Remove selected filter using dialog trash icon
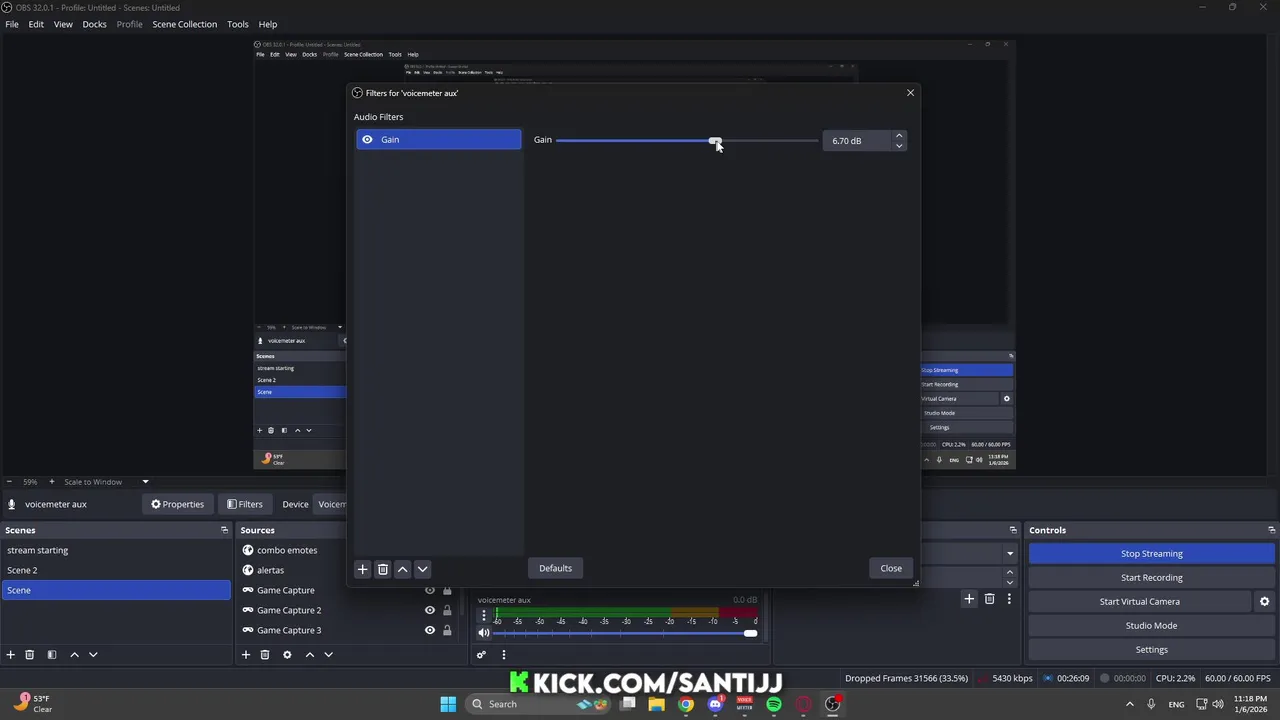1280x720 pixels. (383, 569)
